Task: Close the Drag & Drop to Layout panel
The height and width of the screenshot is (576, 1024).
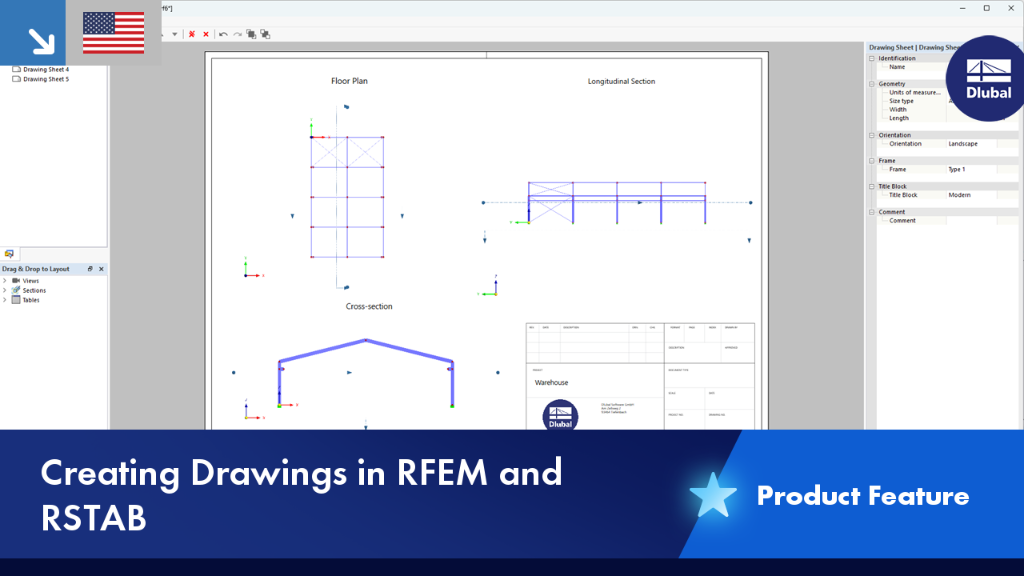Action: pos(101,269)
